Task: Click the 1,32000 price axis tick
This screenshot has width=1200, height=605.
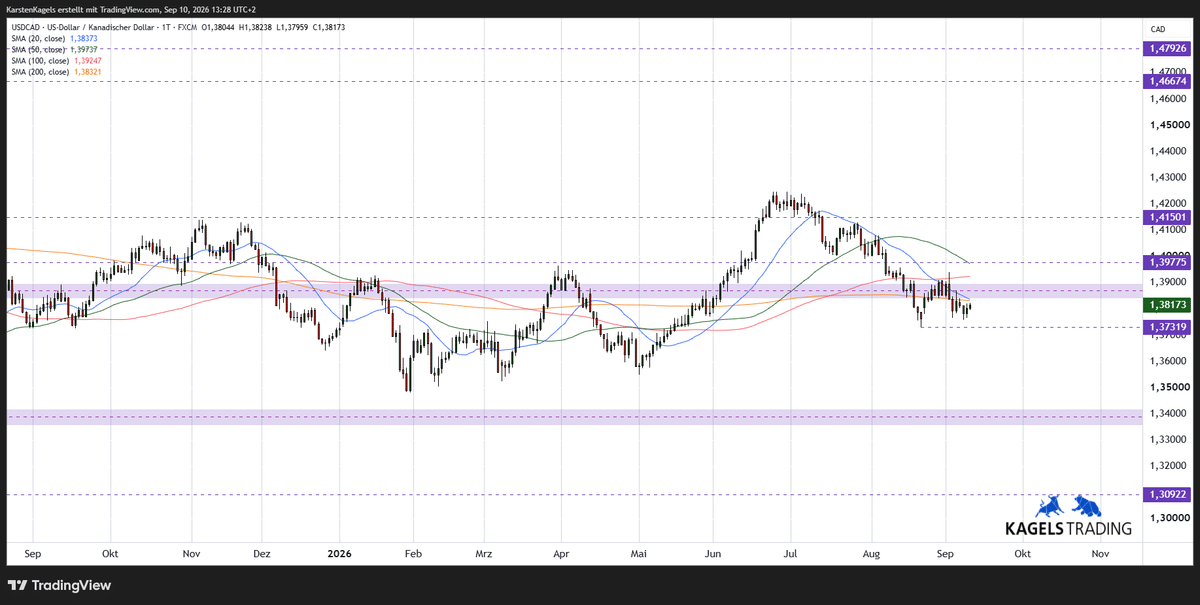Action: (1168, 465)
